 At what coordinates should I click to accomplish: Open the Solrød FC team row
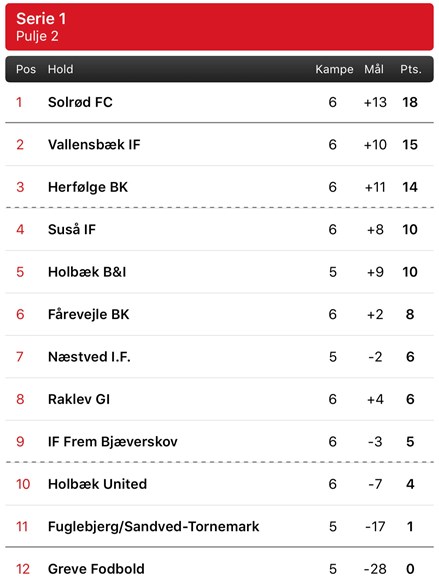[219, 102]
